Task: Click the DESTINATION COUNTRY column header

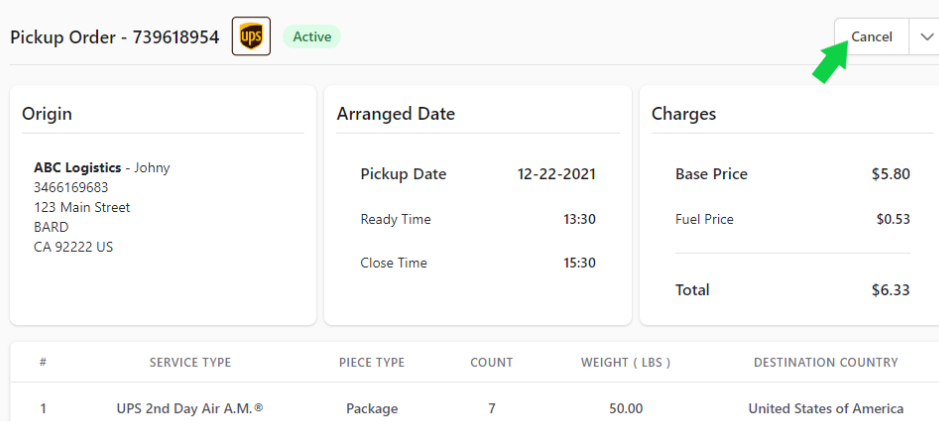Action: (826, 362)
